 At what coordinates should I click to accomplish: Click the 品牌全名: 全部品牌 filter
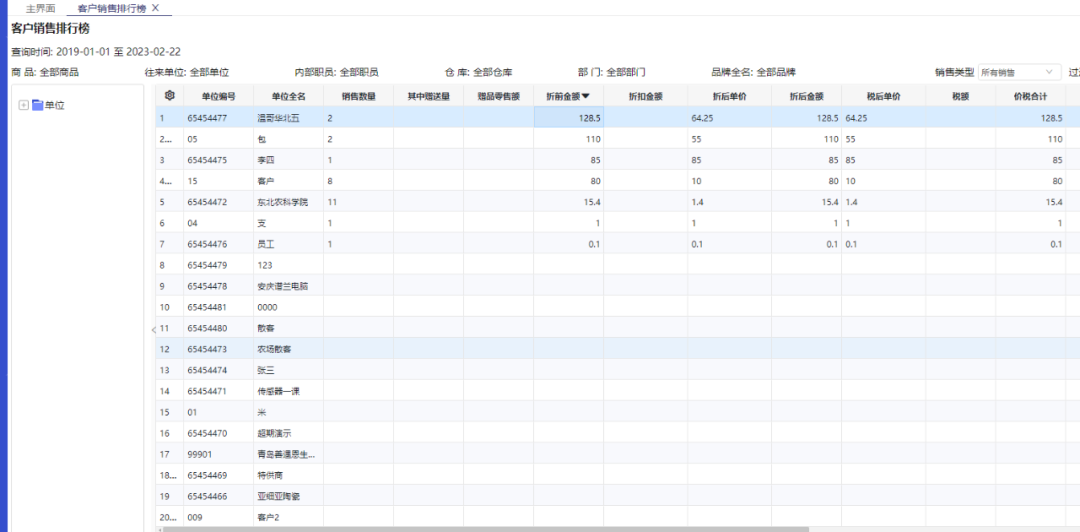[x=754, y=72]
